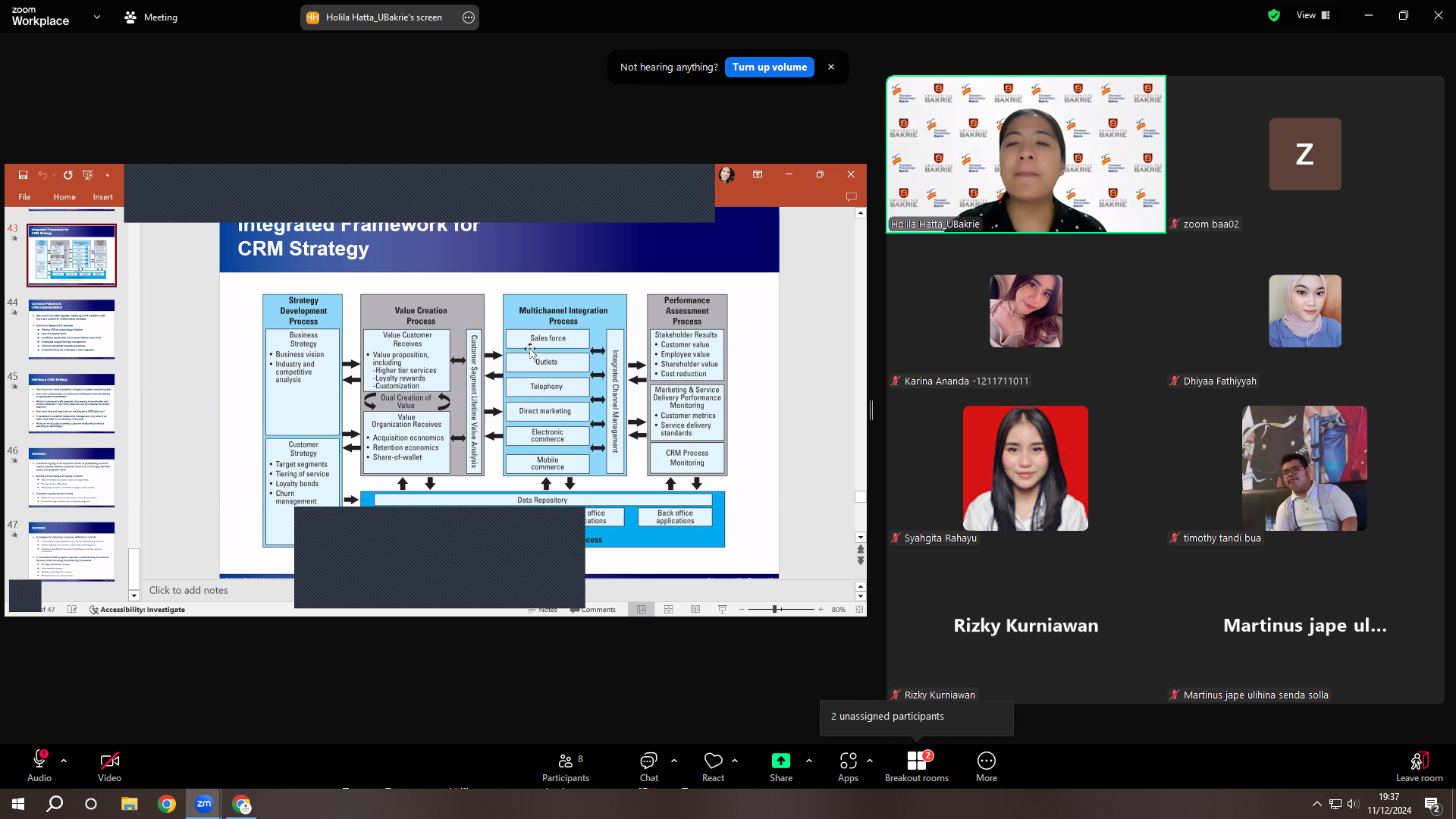Save the PowerPoint presentation

click(x=23, y=175)
